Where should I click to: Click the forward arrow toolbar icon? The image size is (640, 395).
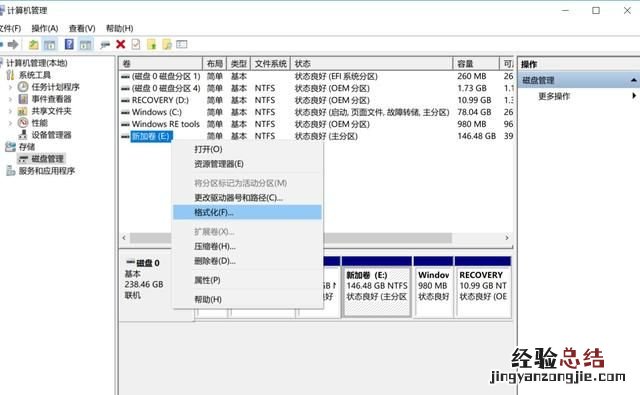coord(13,44)
